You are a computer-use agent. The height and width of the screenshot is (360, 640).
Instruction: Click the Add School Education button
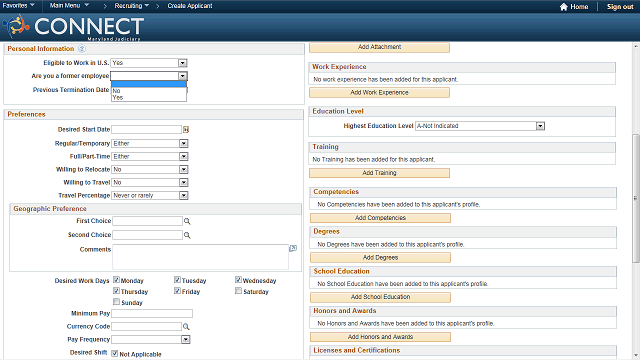tap(380, 297)
